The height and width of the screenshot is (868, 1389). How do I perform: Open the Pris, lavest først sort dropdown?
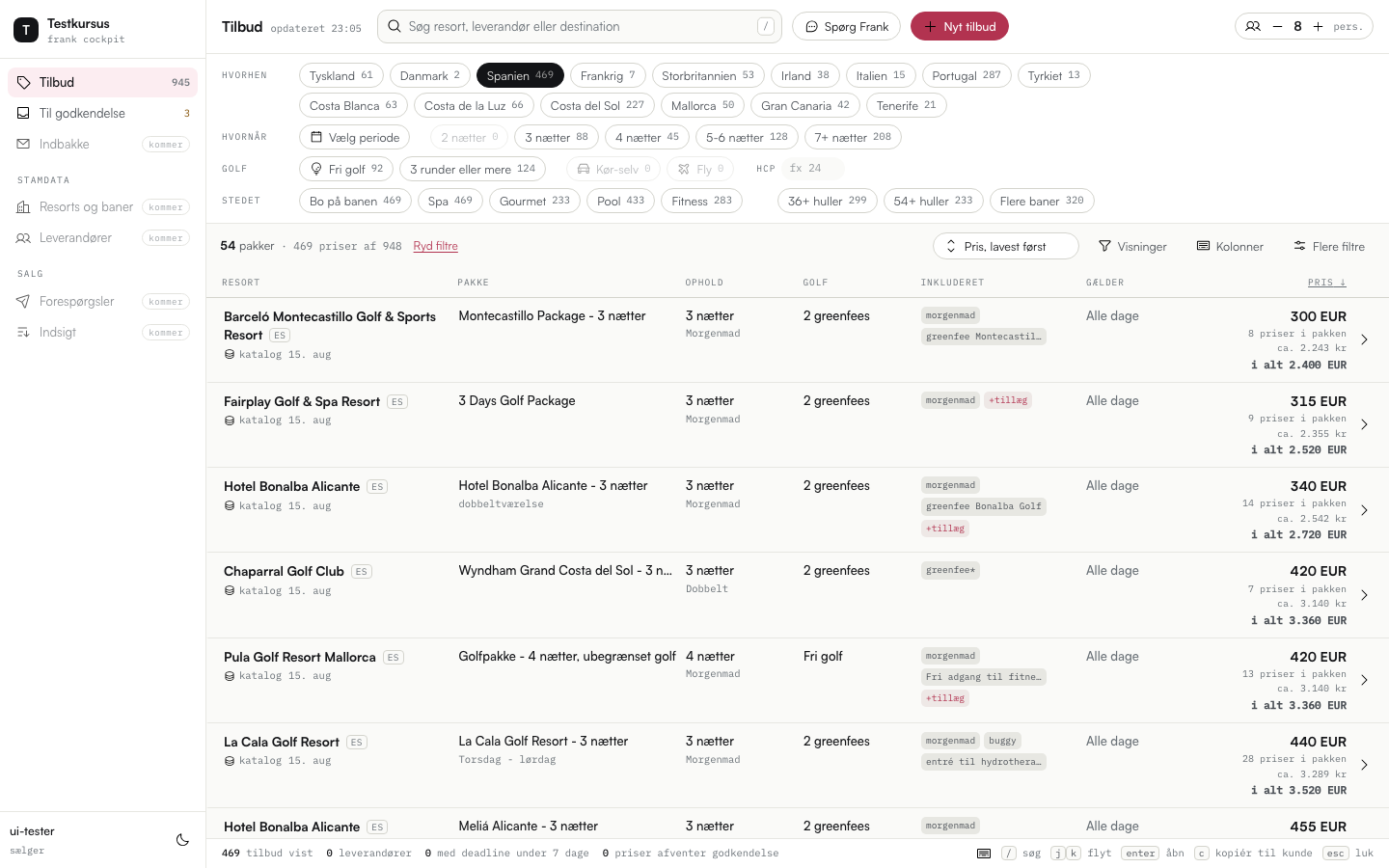(x=1006, y=247)
